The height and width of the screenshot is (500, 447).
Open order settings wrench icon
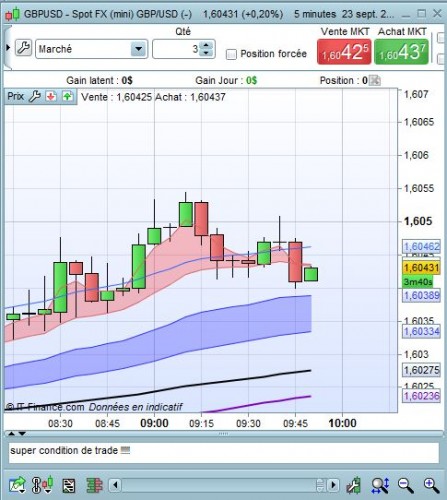(23, 48)
